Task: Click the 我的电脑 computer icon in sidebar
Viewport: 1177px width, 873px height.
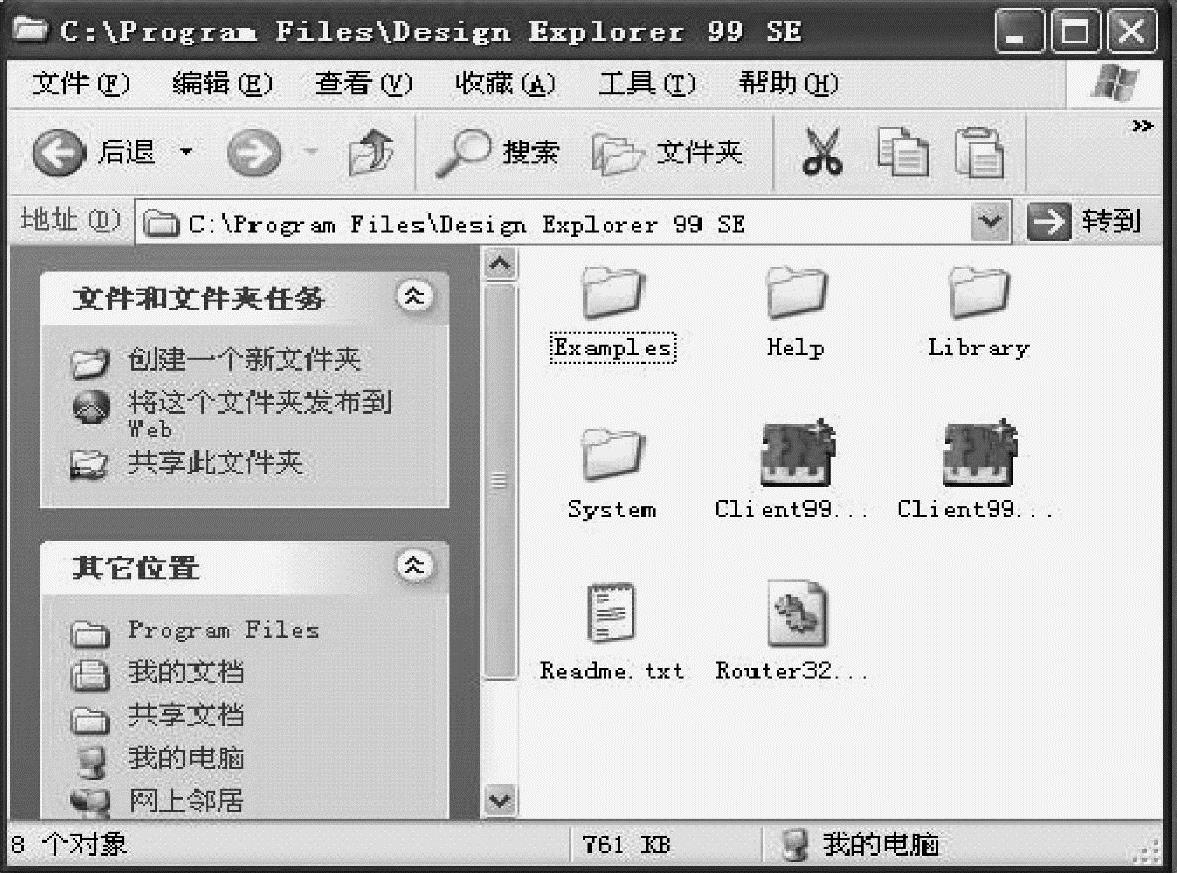Action: click(x=91, y=761)
